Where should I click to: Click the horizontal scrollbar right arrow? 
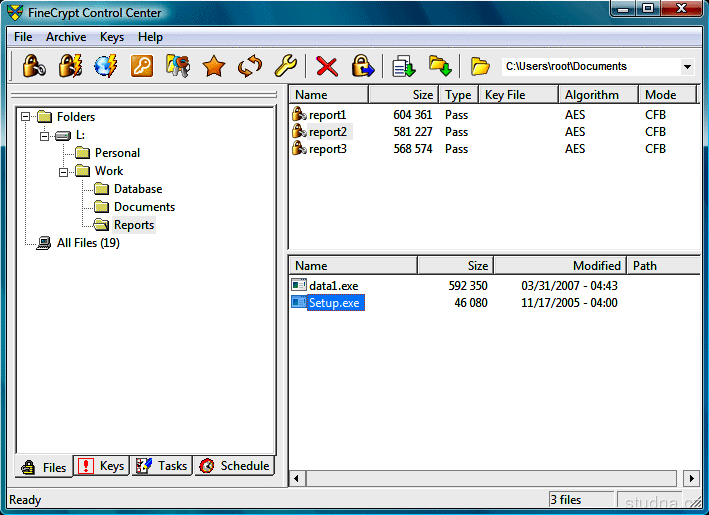pos(689,479)
